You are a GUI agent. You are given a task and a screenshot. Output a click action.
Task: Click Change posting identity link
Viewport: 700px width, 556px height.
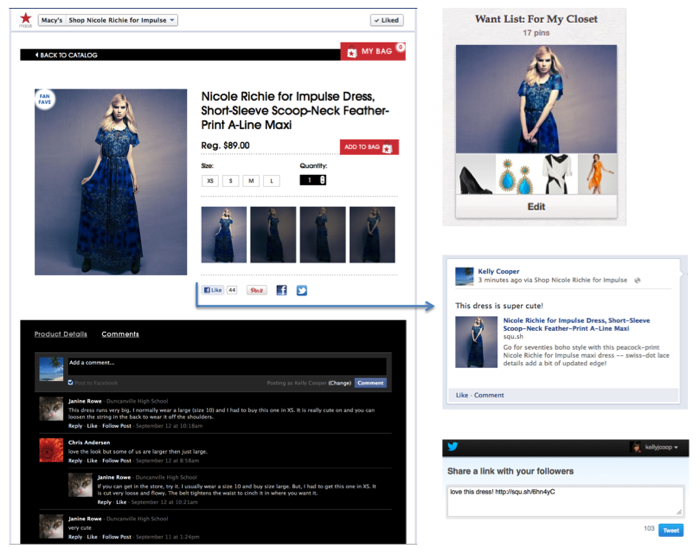pos(340,383)
